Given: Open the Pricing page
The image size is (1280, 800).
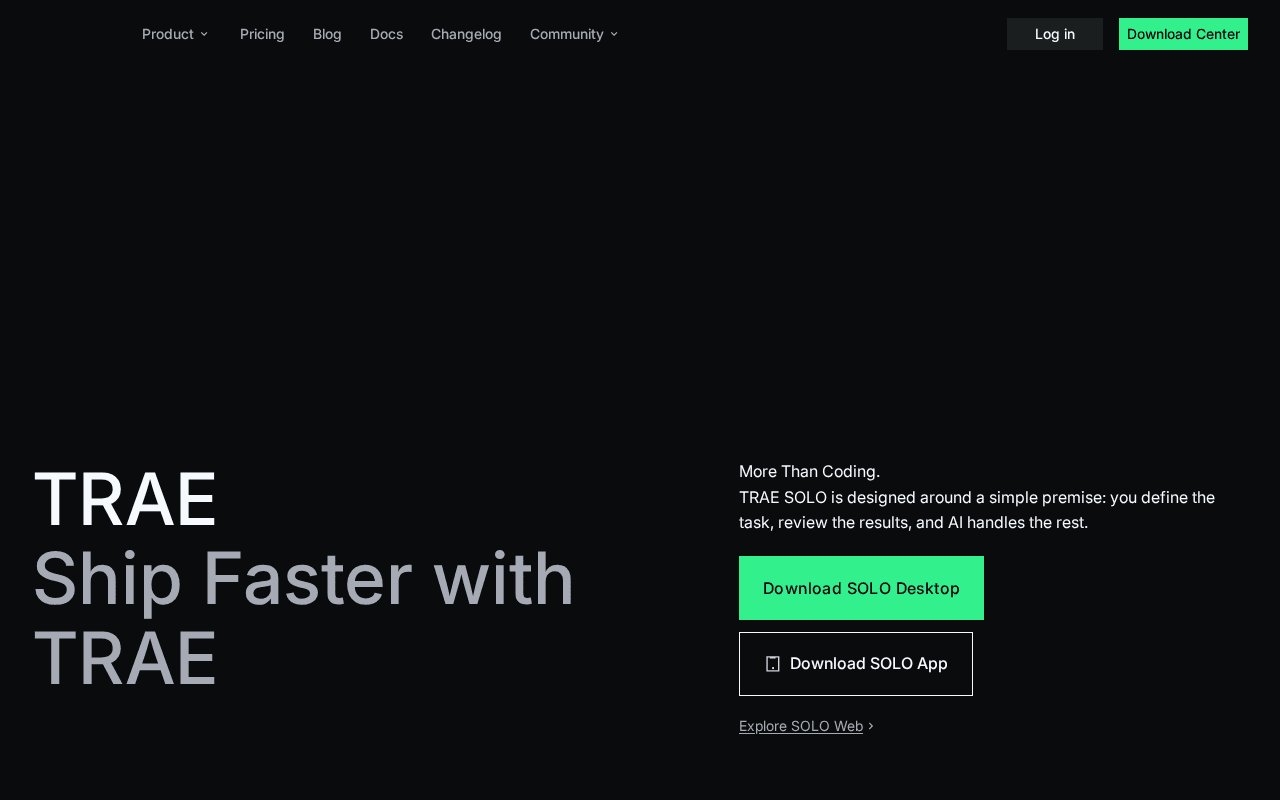Looking at the screenshot, I should point(262,34).
